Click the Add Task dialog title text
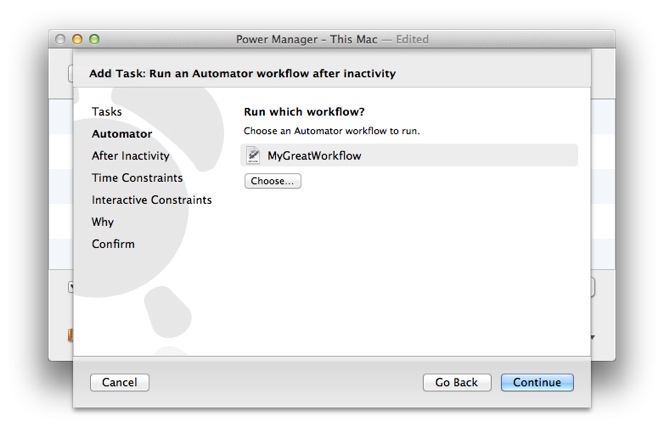The width and height of the screenshot is (664, 428). tap(242, 74)
